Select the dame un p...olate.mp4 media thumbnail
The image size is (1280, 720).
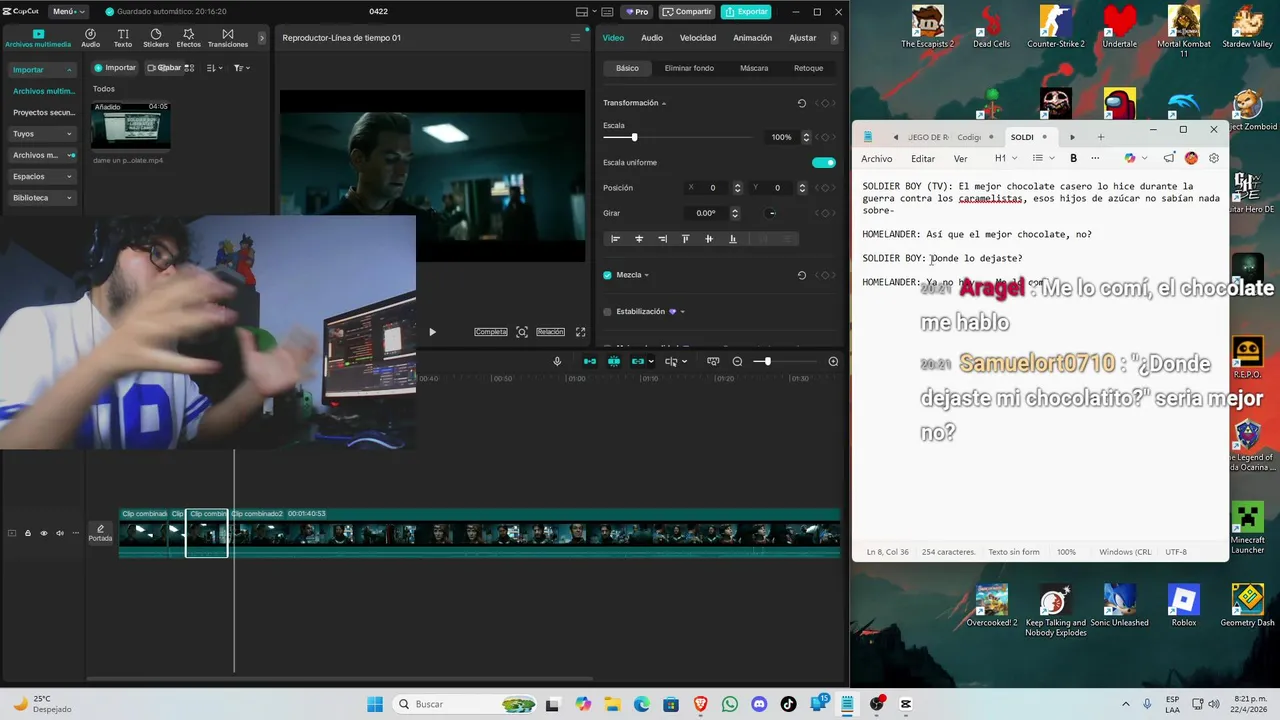point(131,125)
